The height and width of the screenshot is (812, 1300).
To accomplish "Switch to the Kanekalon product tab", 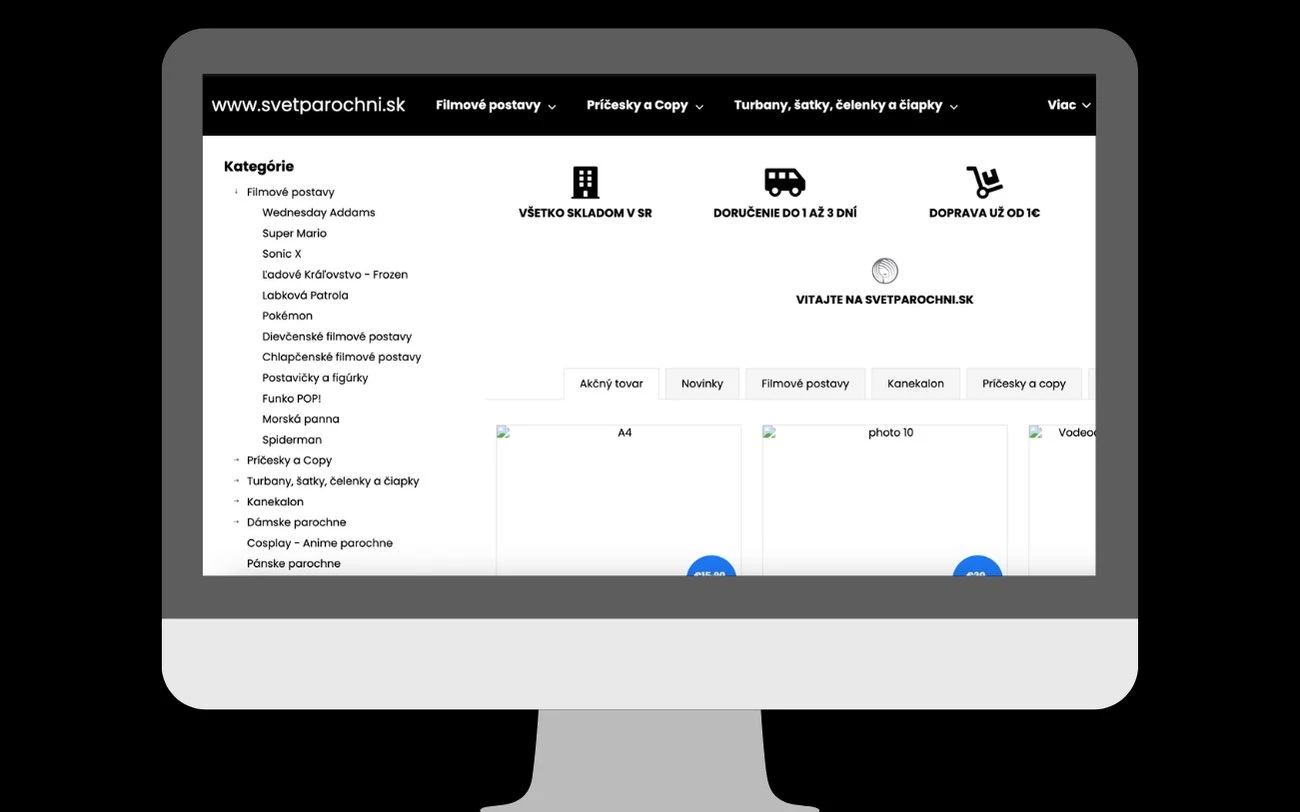I will click(915, 383).
